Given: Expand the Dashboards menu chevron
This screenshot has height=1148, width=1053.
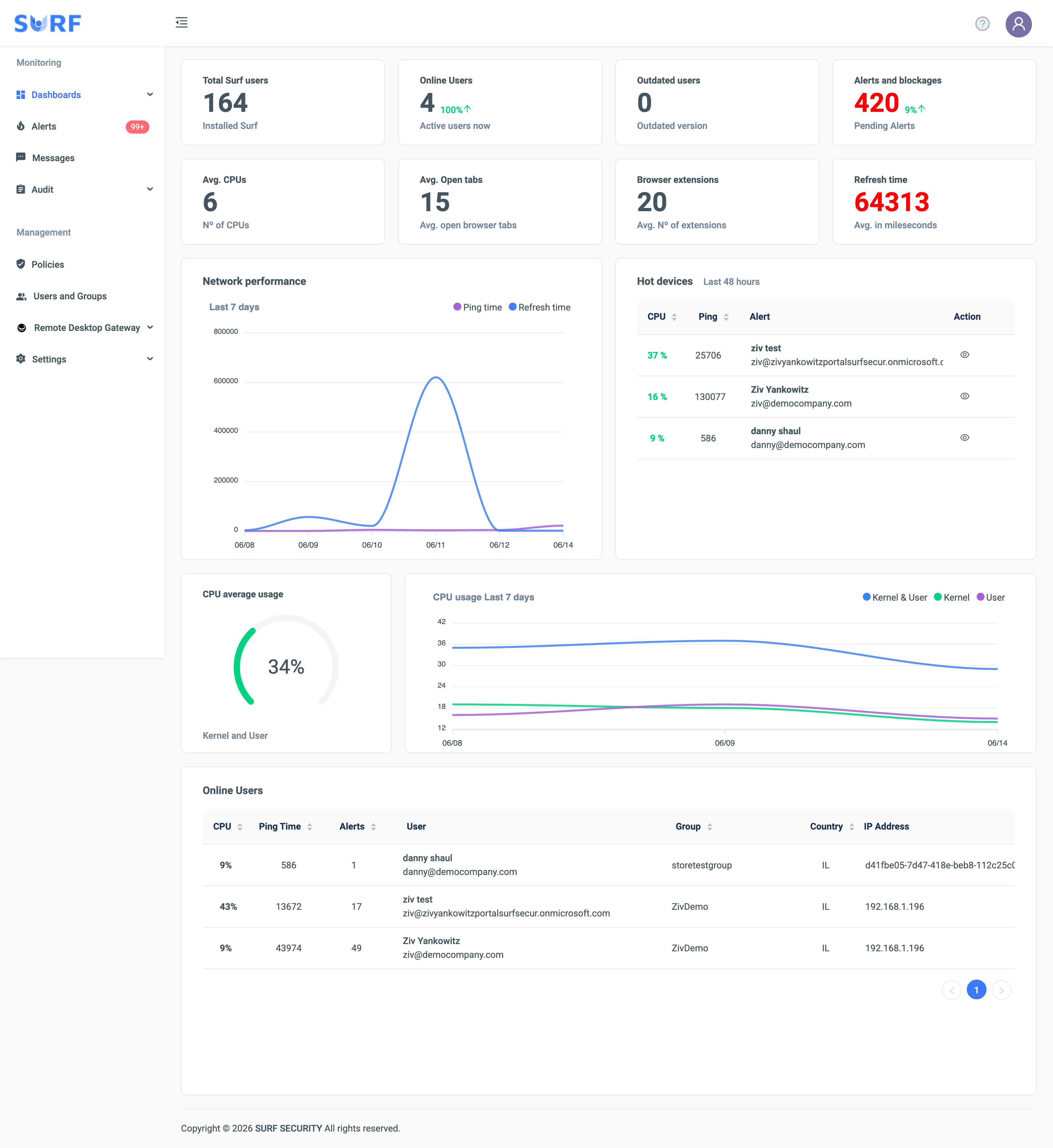Looking at the screenshot, I should 150,94.
